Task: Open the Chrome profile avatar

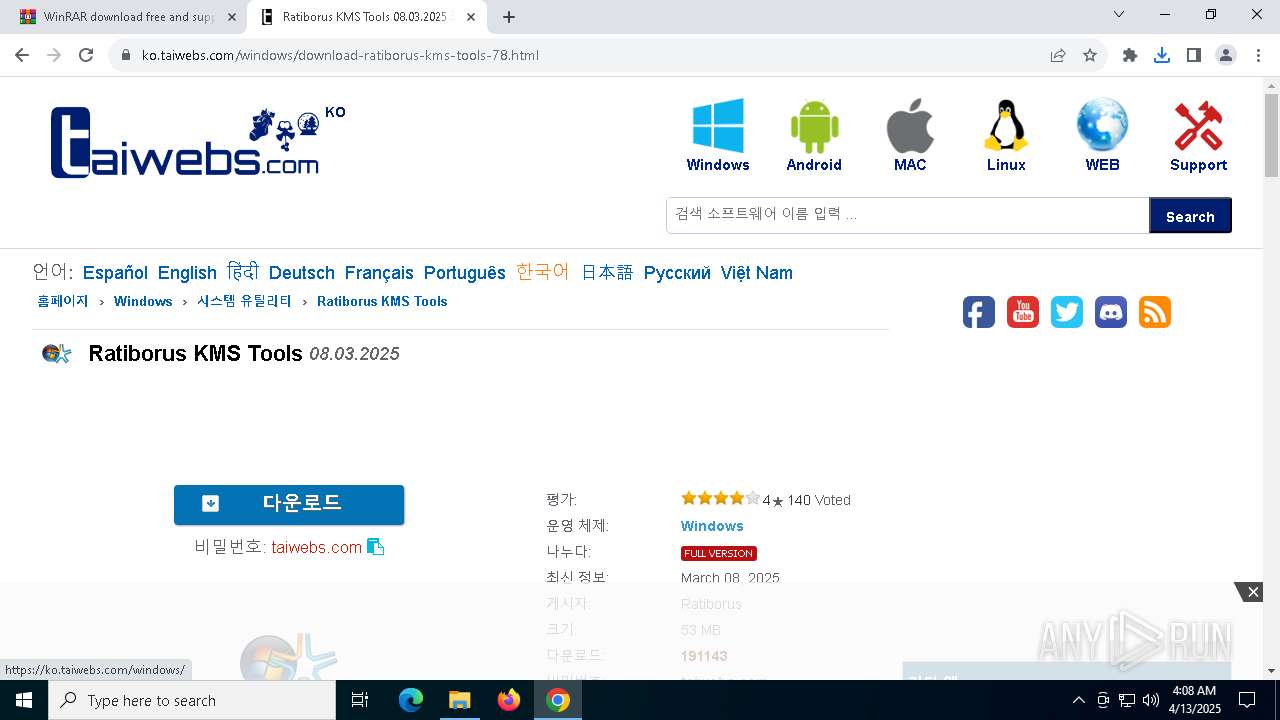Action: (1226, 55)
